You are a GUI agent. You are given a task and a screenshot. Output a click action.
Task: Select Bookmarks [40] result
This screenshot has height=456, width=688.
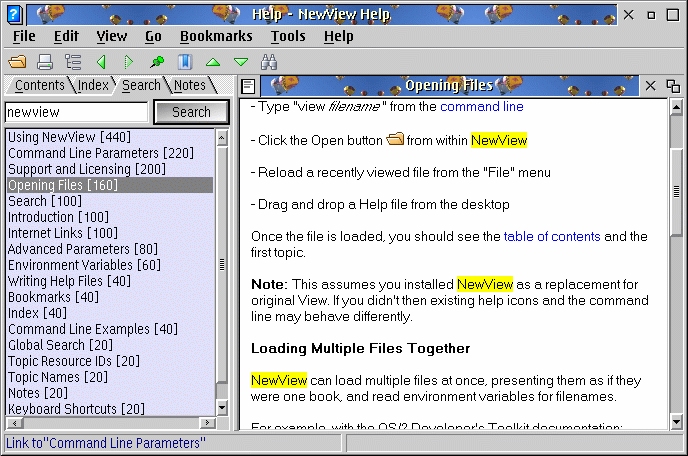pyautogui.click(x=110, y=297)
